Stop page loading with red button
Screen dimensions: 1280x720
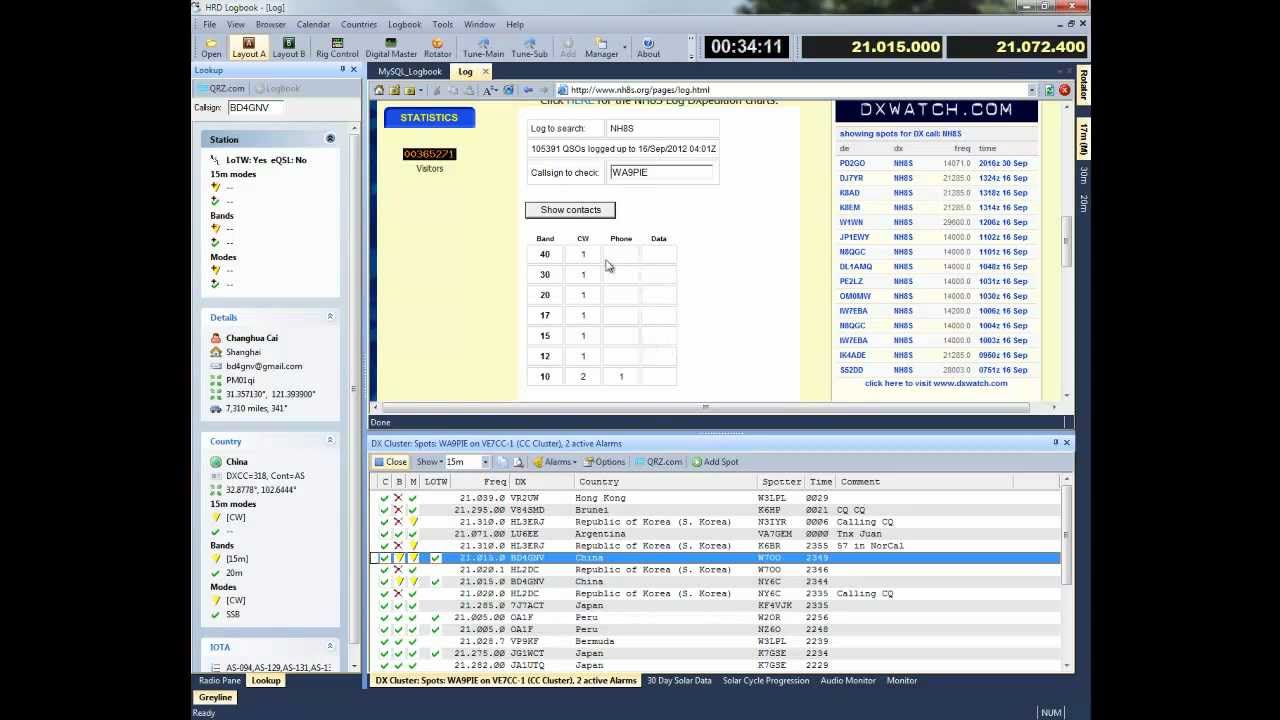pos(1064,90)
